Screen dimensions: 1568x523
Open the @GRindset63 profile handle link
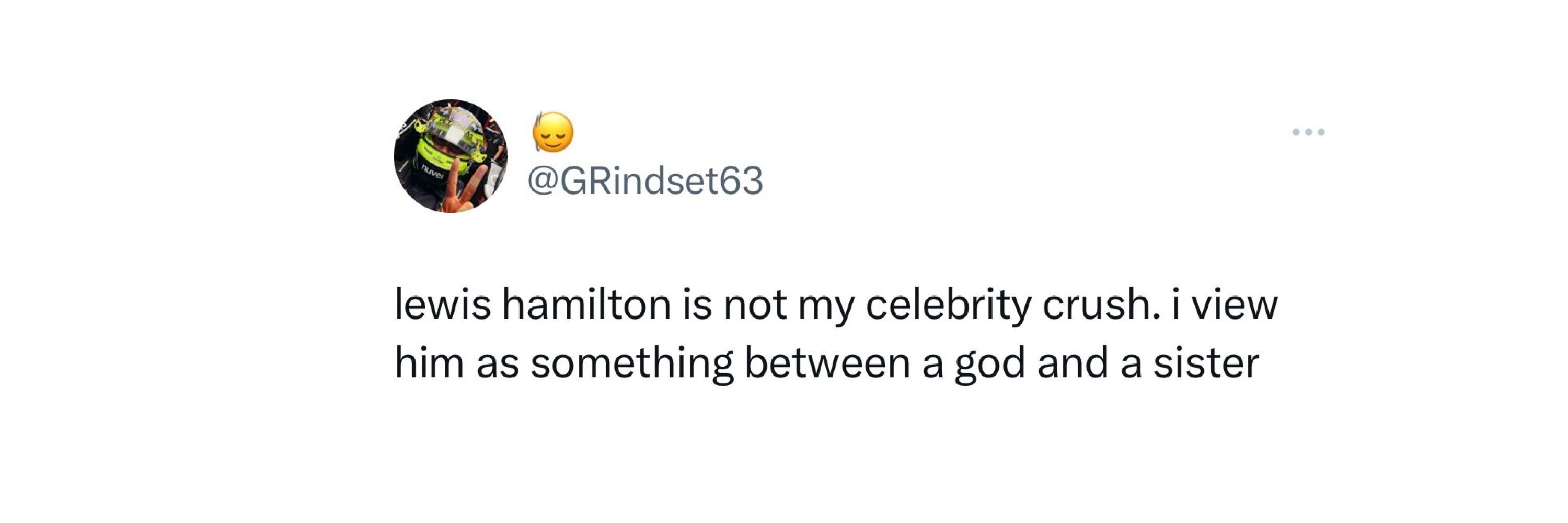[644, 181]
